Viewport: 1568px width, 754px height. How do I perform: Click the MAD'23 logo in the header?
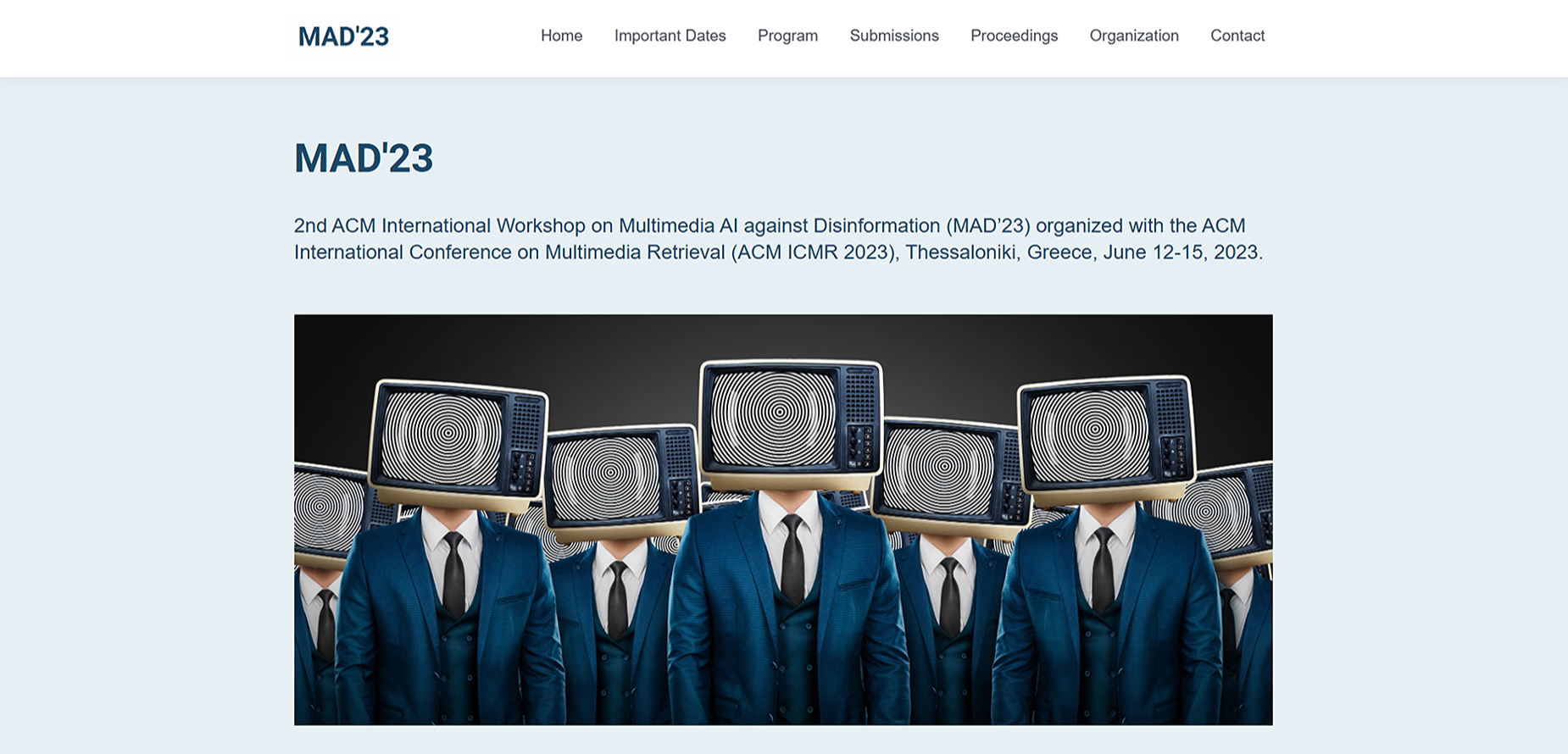[343, 36]
